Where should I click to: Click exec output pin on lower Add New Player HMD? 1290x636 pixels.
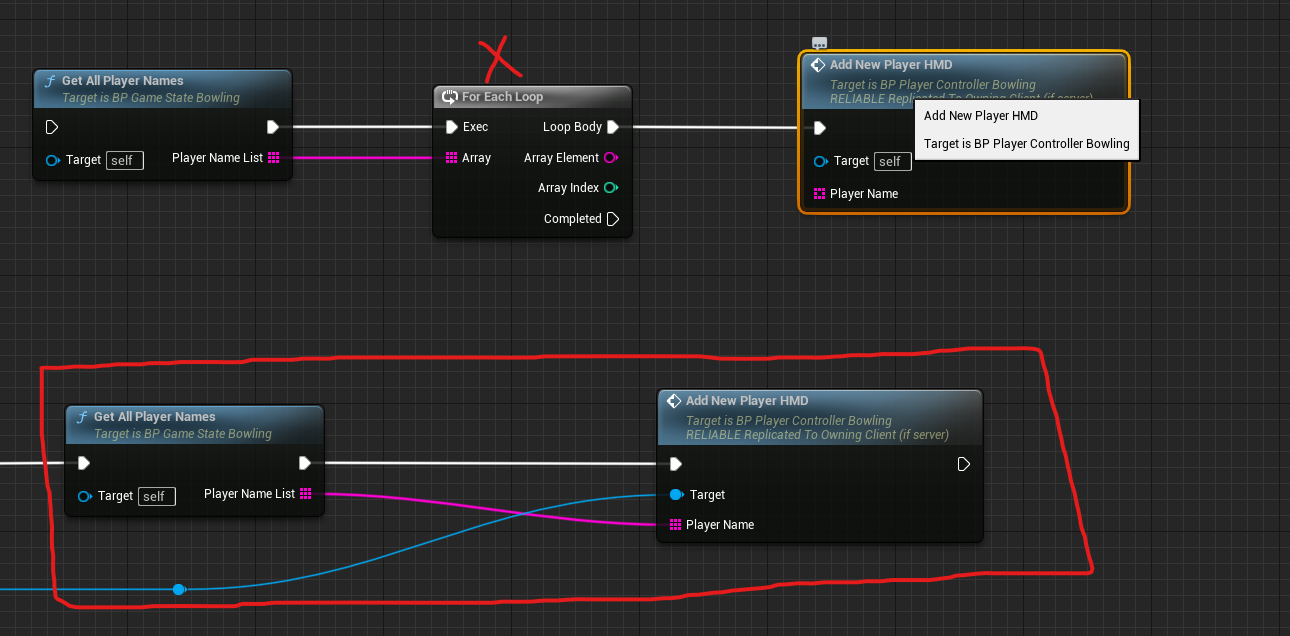click(x=964, y=464)
